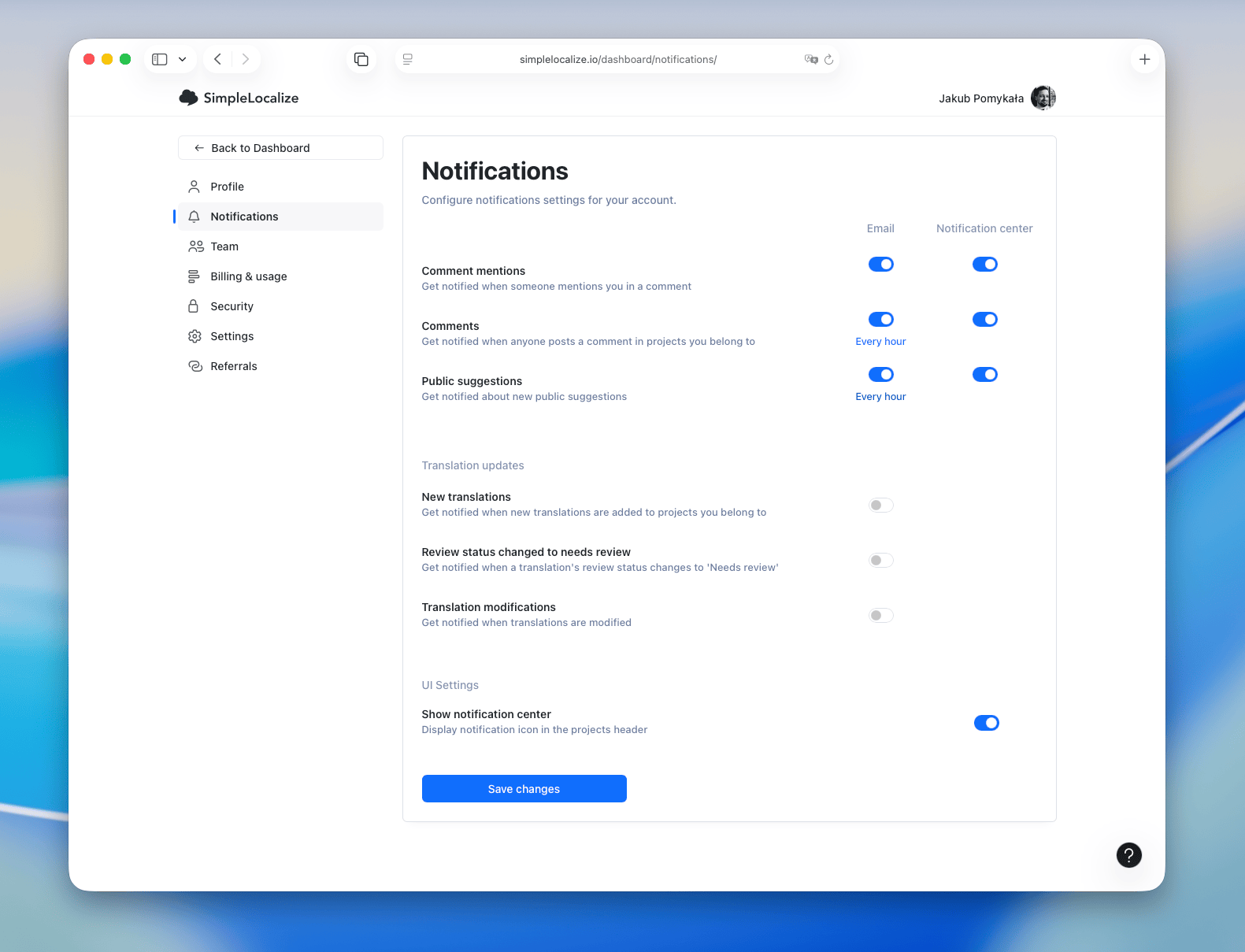
Task: Enable the New translations toggle
Action: pos(881,506)
